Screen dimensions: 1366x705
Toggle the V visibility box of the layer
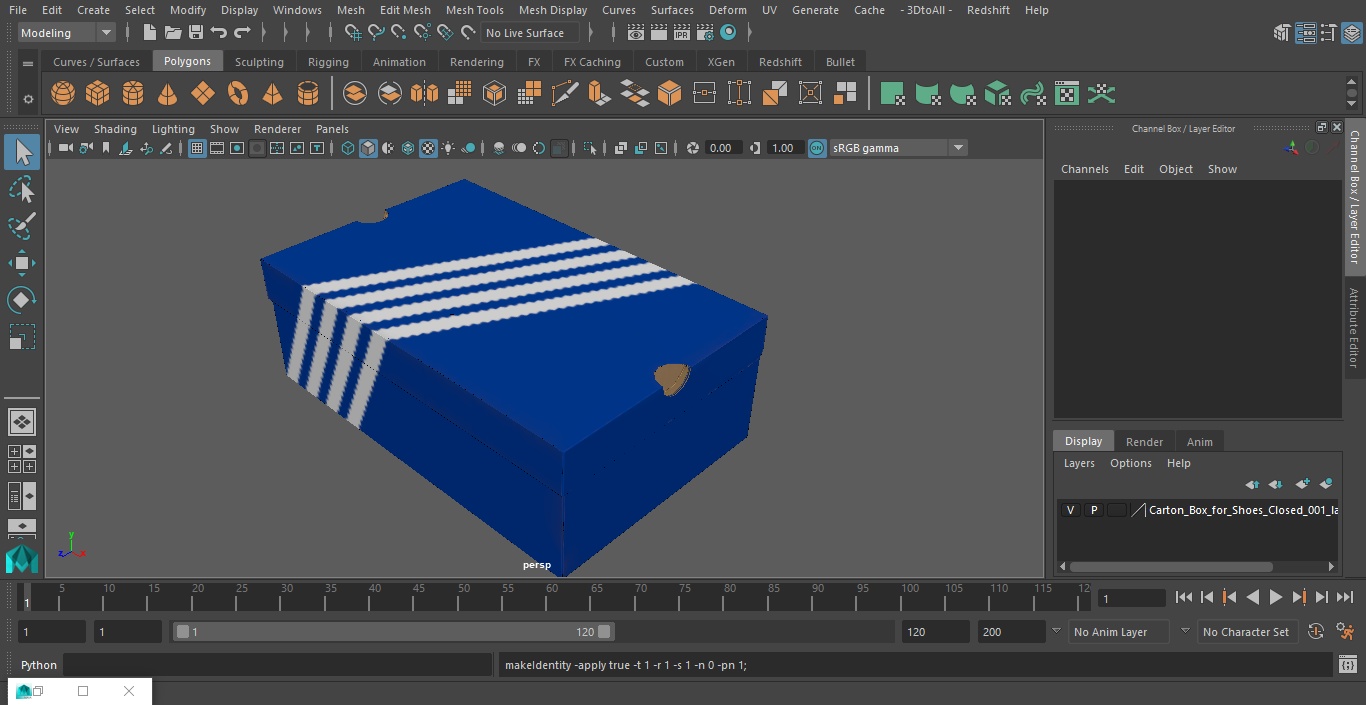(x=1070, y=510)
